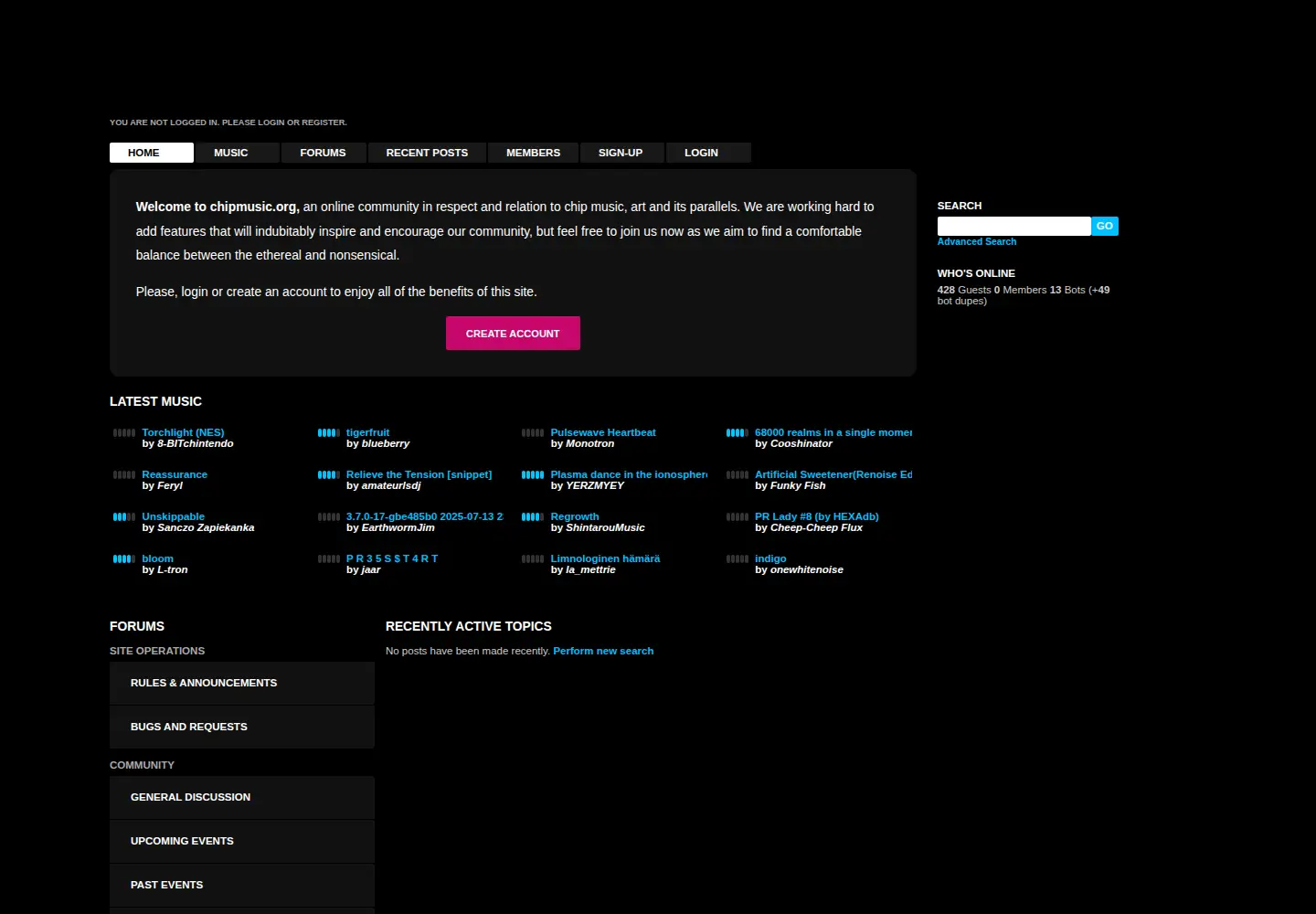Open General Discussion forum
Screen dimensions: 1316x914
click(242, 797)
